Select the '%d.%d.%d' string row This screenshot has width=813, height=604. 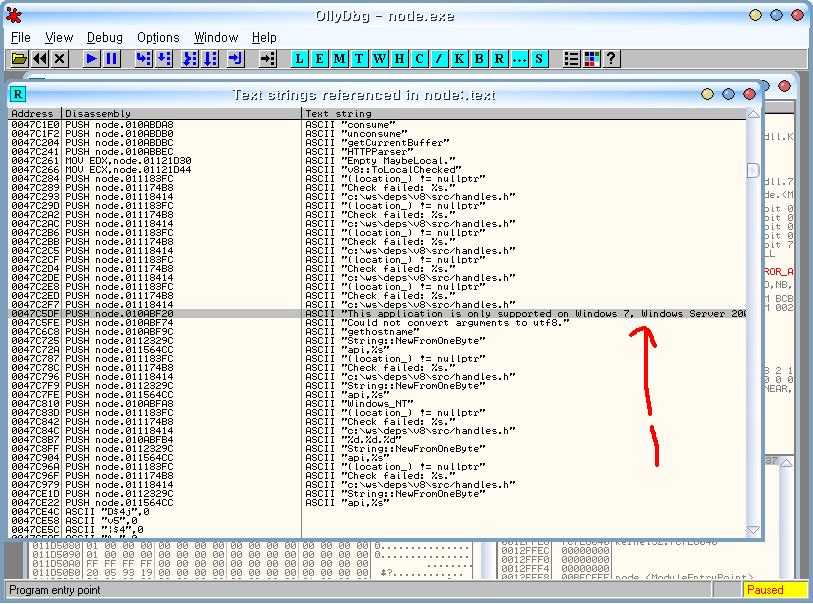[377, 440]
